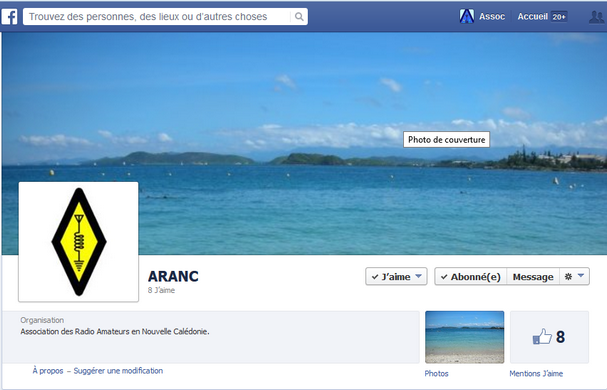This screenshot has height=390, width=607.
Task: Open the Accueil menu item
Action: [533, 17]
